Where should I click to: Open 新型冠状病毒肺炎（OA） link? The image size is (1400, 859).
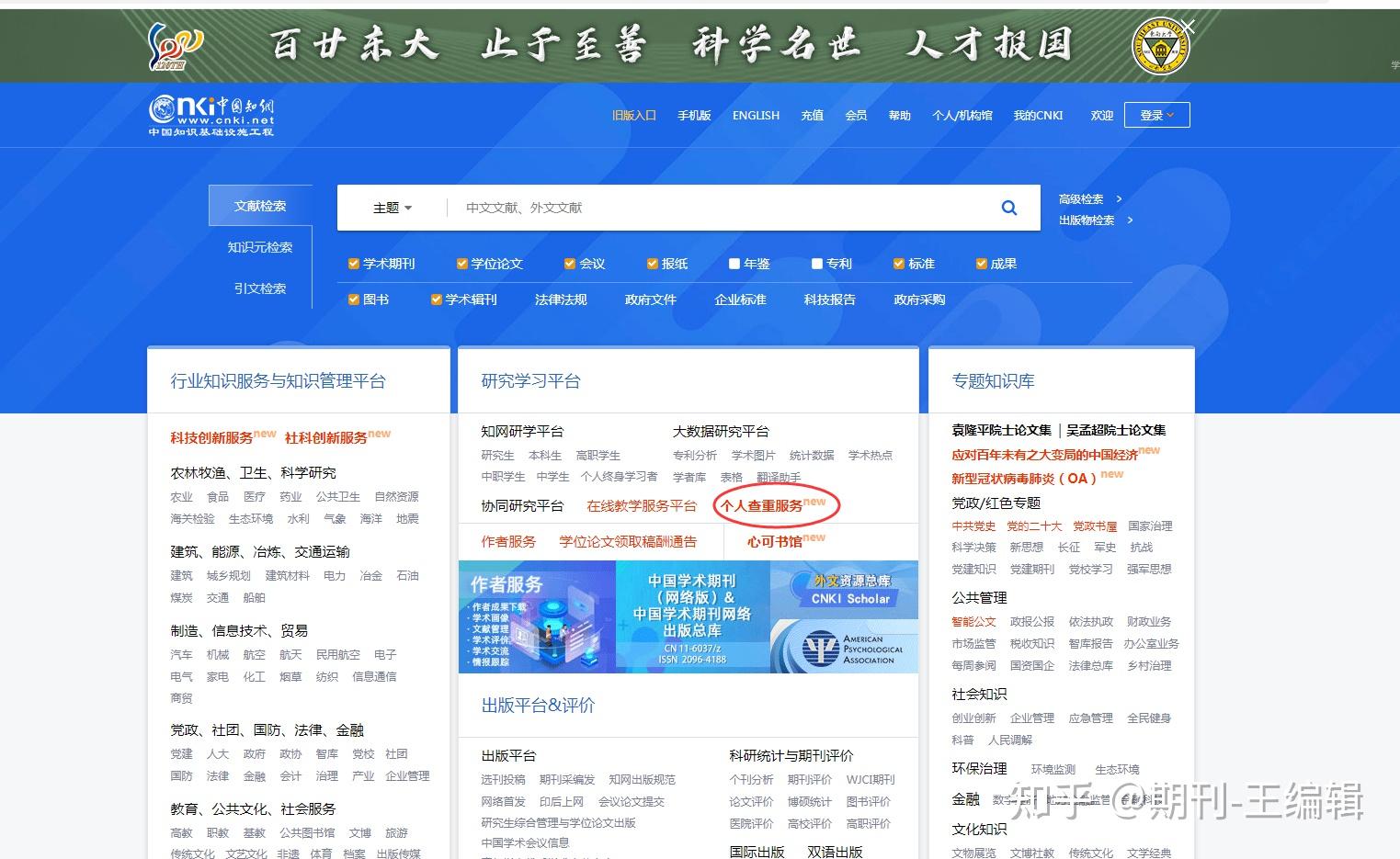click(x=1024, y=479)
